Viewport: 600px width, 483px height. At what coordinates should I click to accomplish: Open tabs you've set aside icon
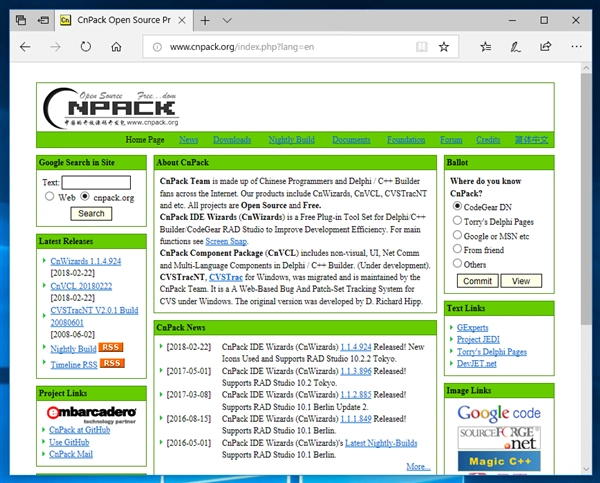pos(21,20)
